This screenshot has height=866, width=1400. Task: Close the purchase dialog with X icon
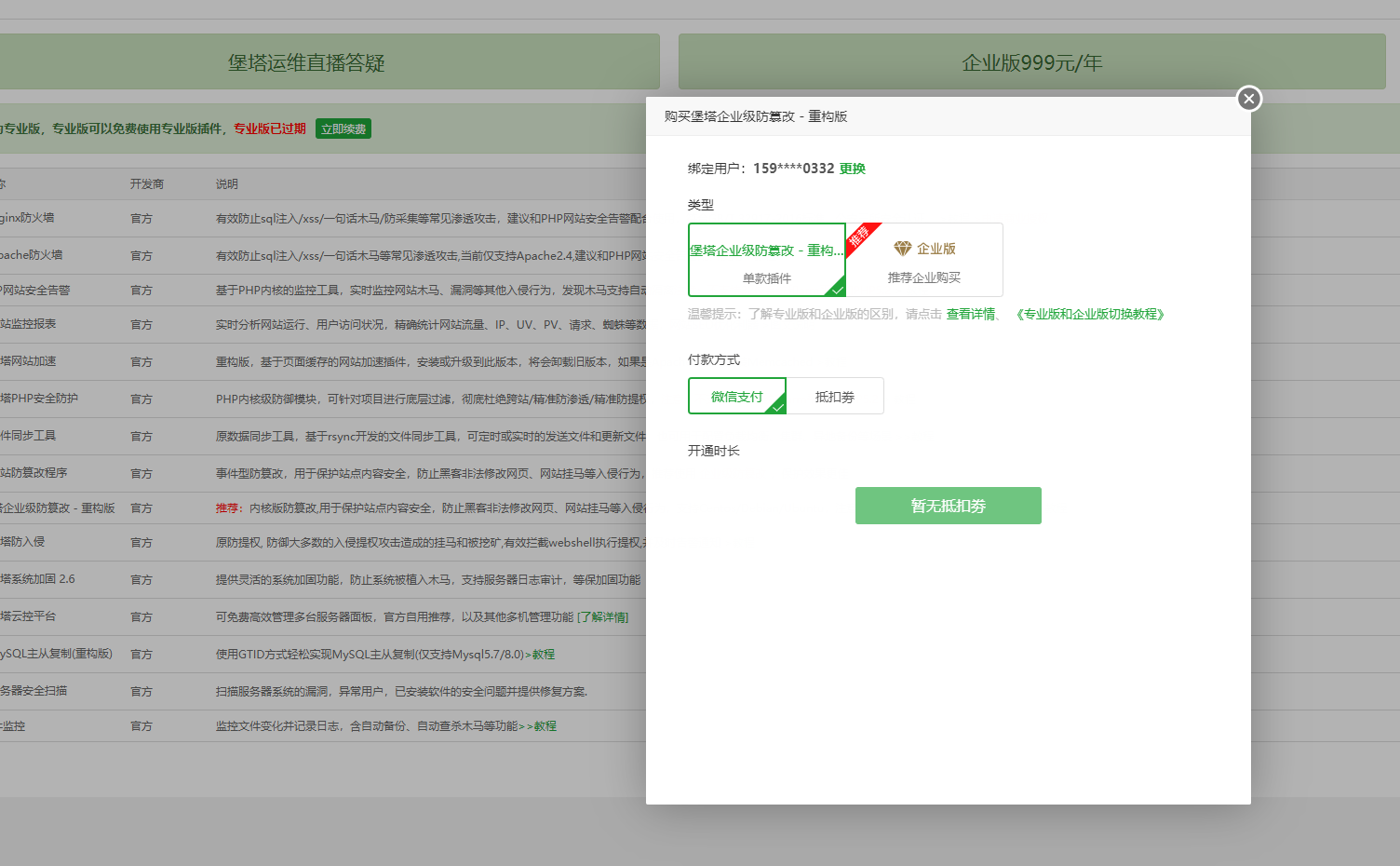point(1249,99)
